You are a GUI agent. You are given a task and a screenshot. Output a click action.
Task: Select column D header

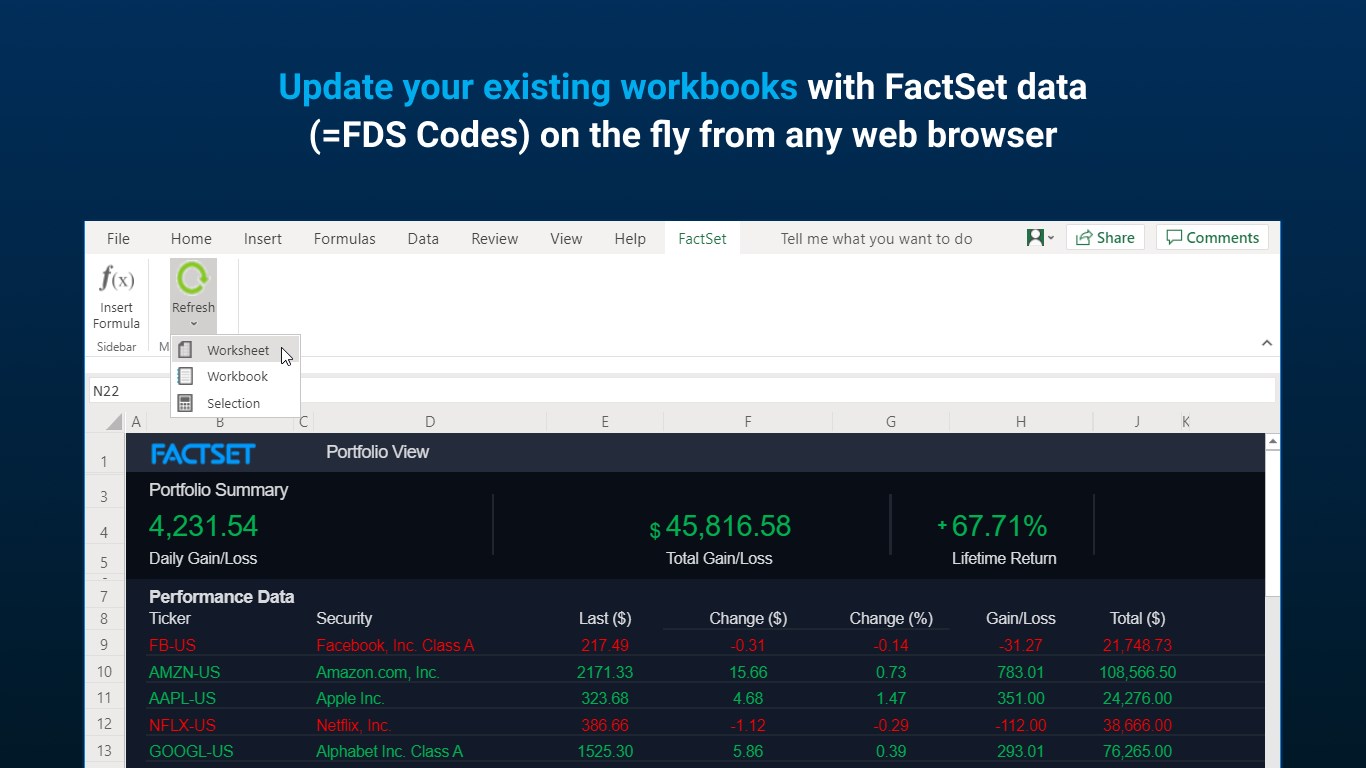430,422
